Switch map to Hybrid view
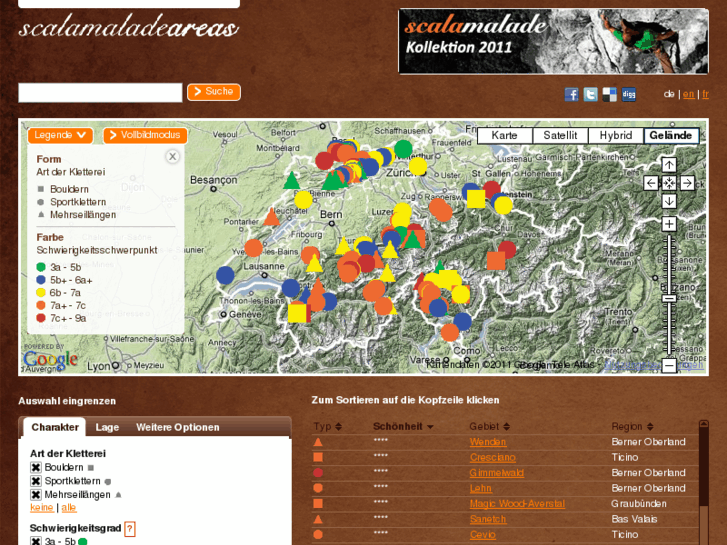The height and width of the screenshot is (545, 727). click(x=616, y=135)
